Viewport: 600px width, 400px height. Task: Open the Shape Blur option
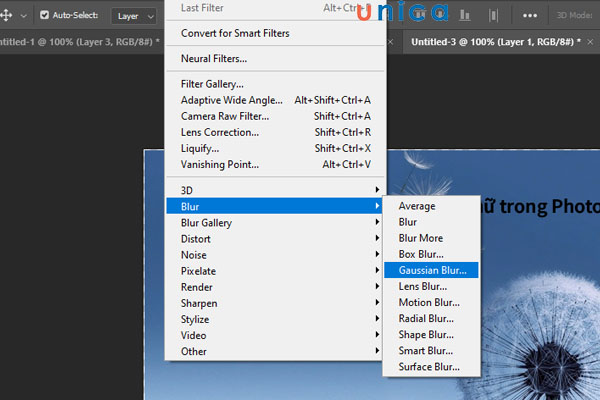[x=431, y=335]
